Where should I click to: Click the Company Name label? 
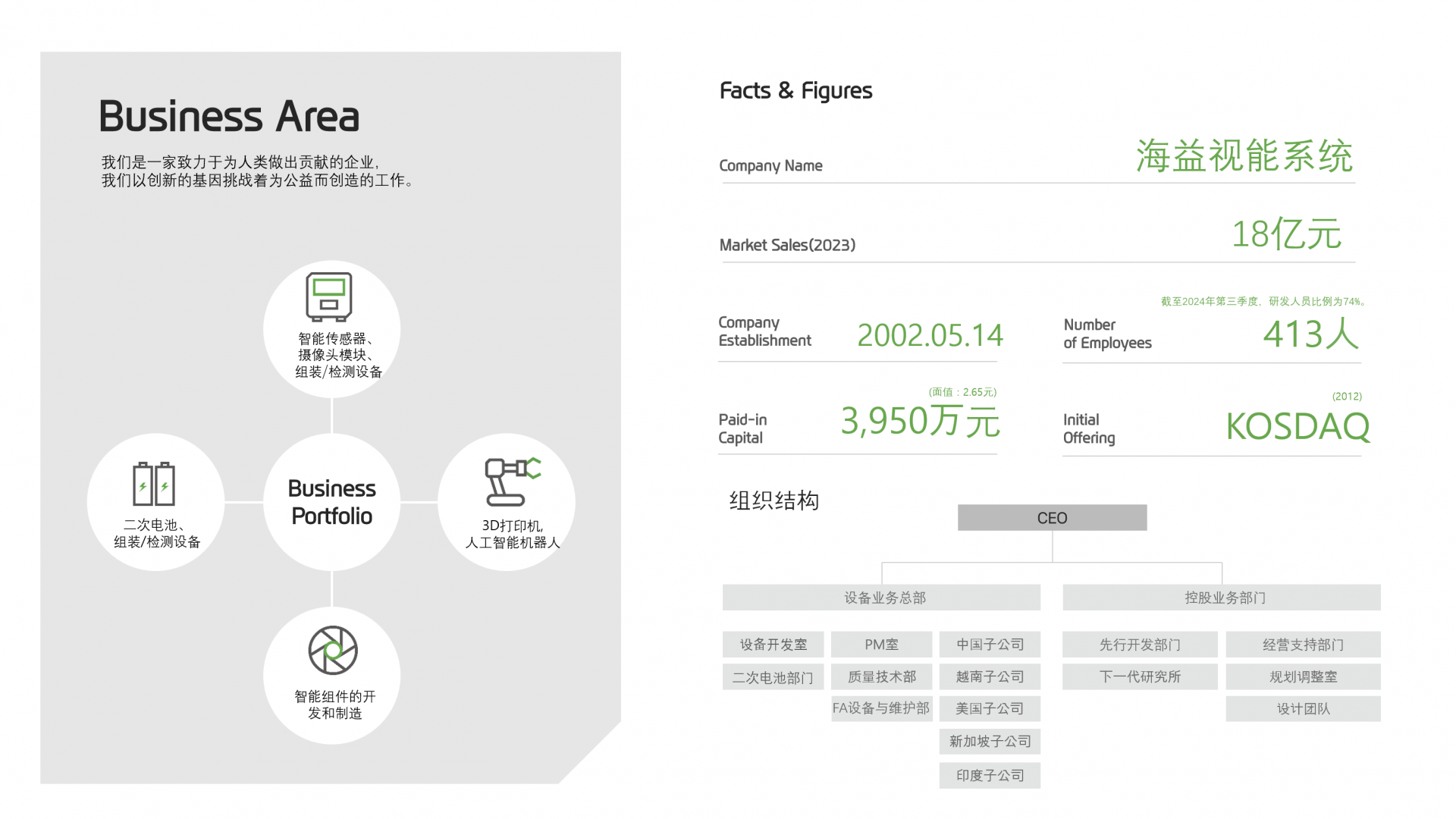coord(770,165)
